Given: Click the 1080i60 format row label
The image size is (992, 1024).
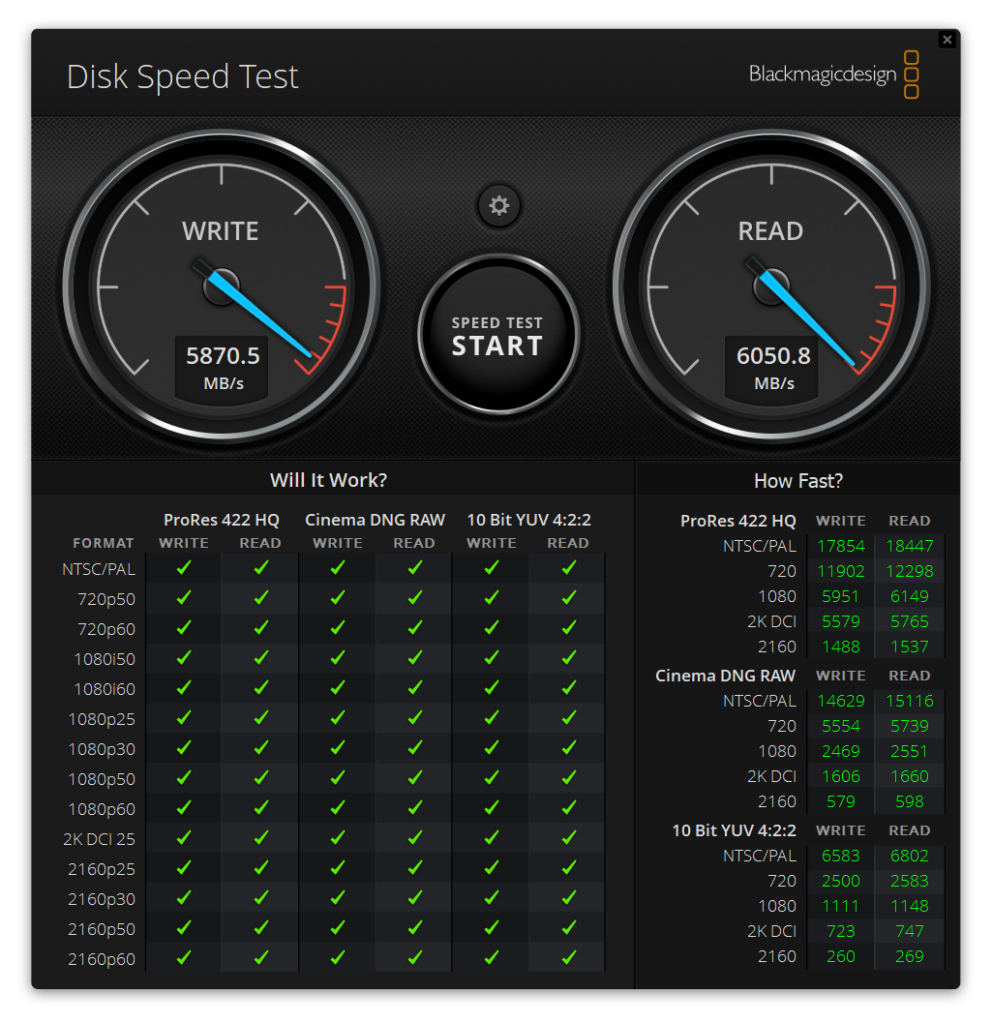Looking at the screenshot, I should (104, 689).
